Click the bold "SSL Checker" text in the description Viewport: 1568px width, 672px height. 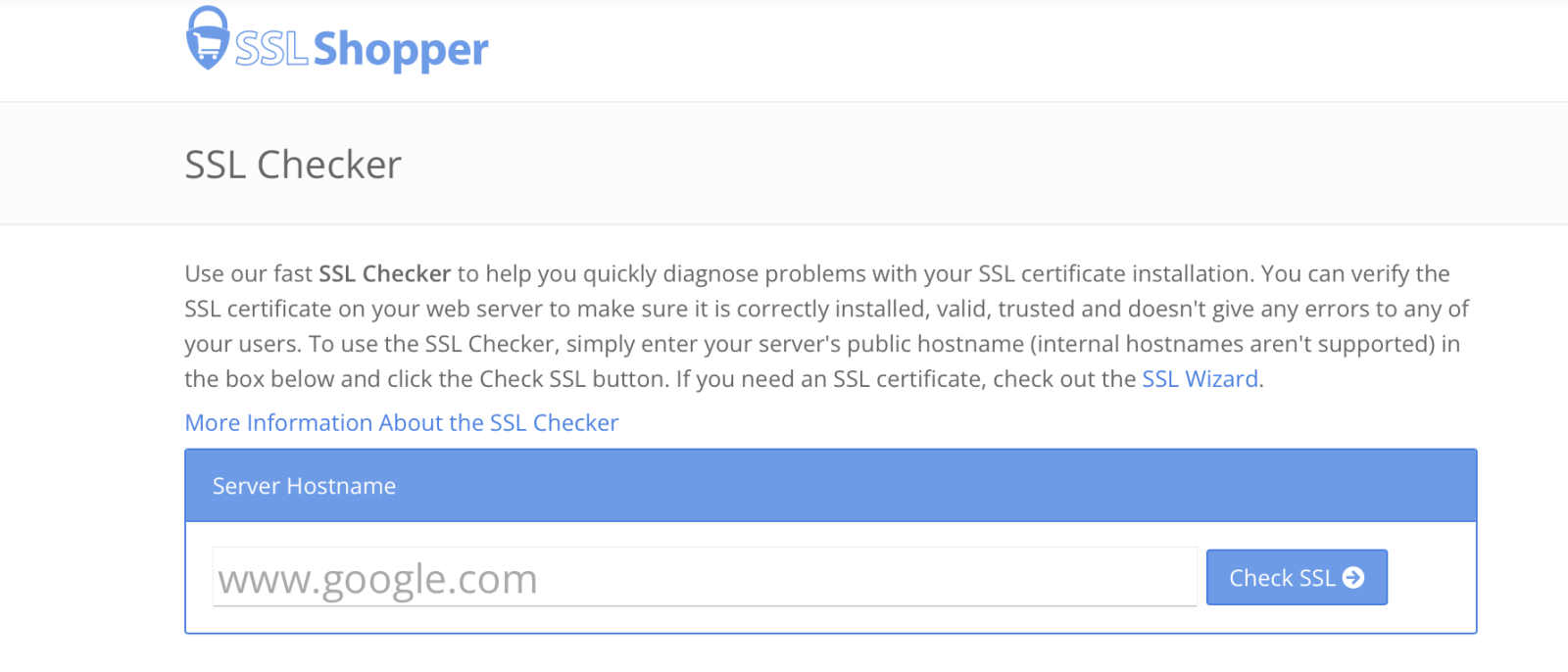pyautogui.click(x=384, y=274)
